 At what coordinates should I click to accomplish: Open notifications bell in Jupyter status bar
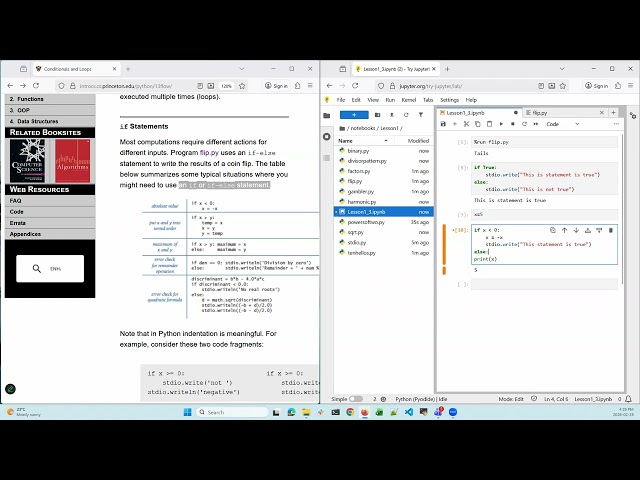pos(629,399)
